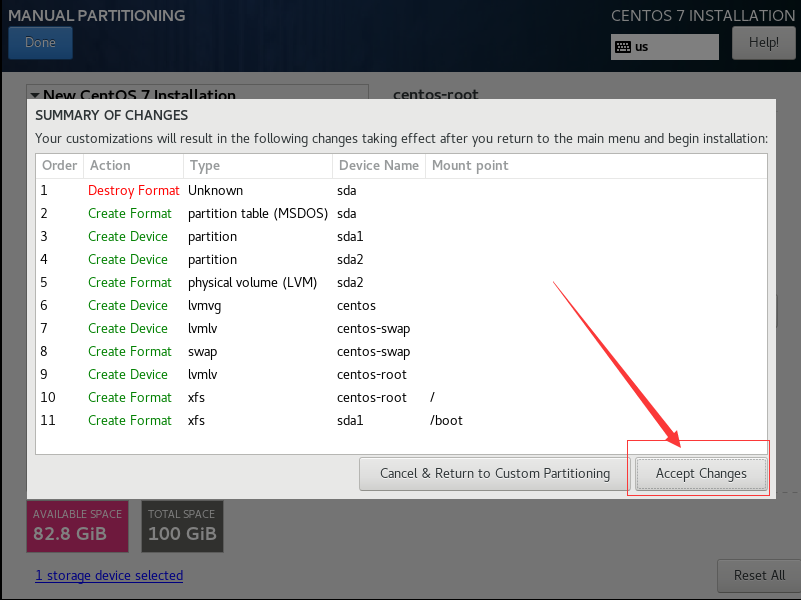Image resolution: width=801 pixels, height=600 pixels.
Task: Click the sda1 device in row 3
Action: pos(350,236)
